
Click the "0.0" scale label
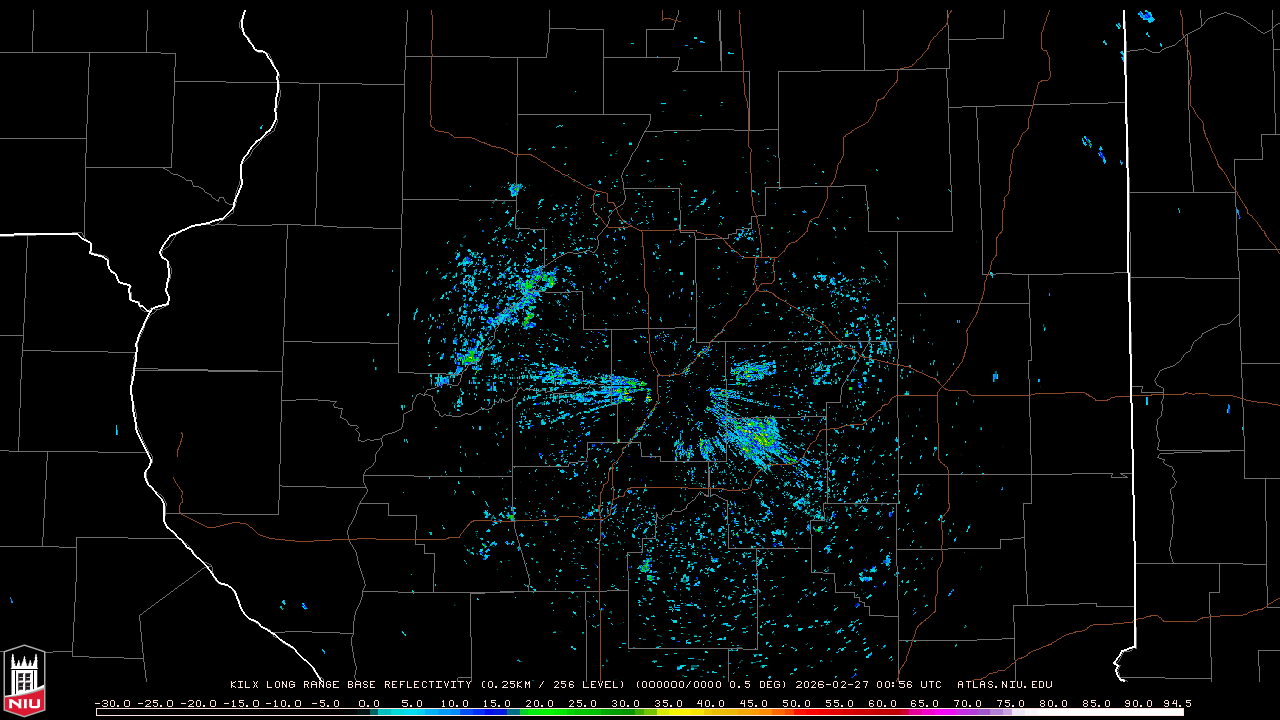[369, 703]
